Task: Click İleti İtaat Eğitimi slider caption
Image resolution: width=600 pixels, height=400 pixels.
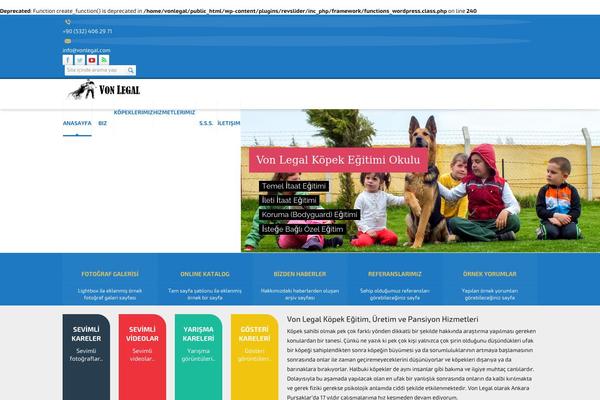Action: click(289, 200)
